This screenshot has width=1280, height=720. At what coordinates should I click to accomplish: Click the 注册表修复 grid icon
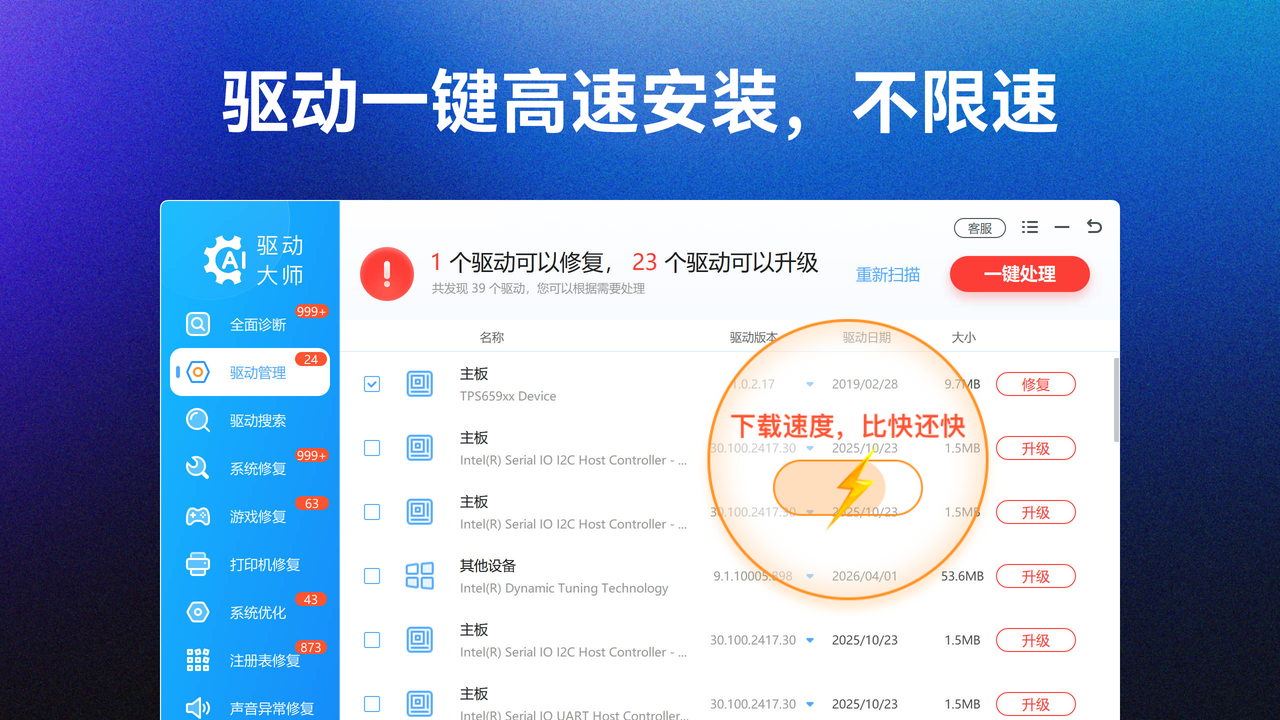click(198, 660)
